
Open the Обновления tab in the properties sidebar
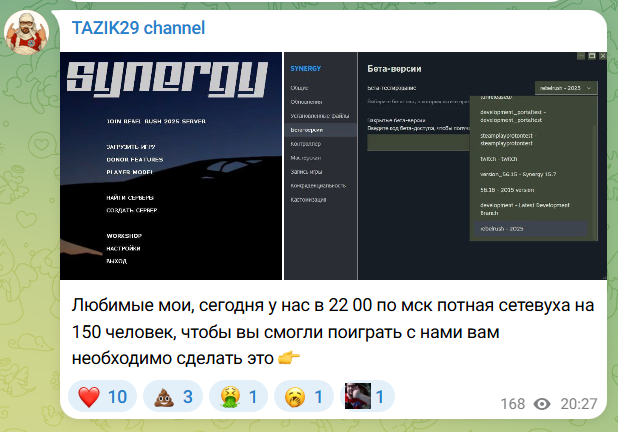(x=306, y=102)
